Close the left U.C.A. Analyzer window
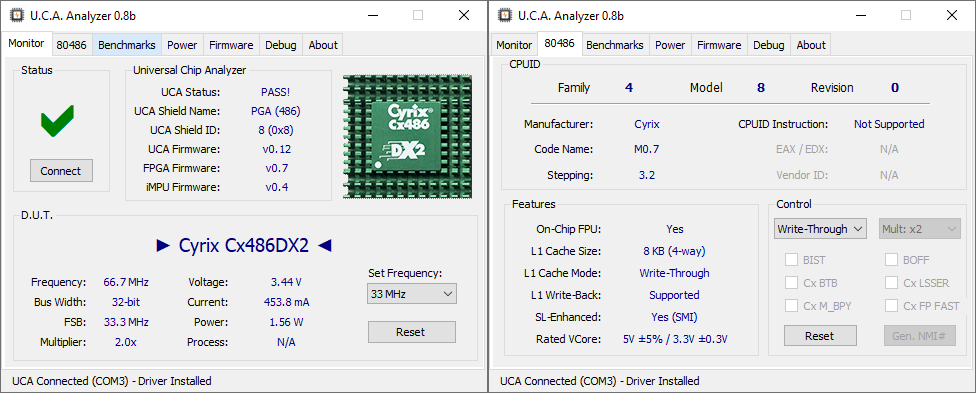Image resolution: width=976 pixels, height=393 pixels. pos(464,16)
